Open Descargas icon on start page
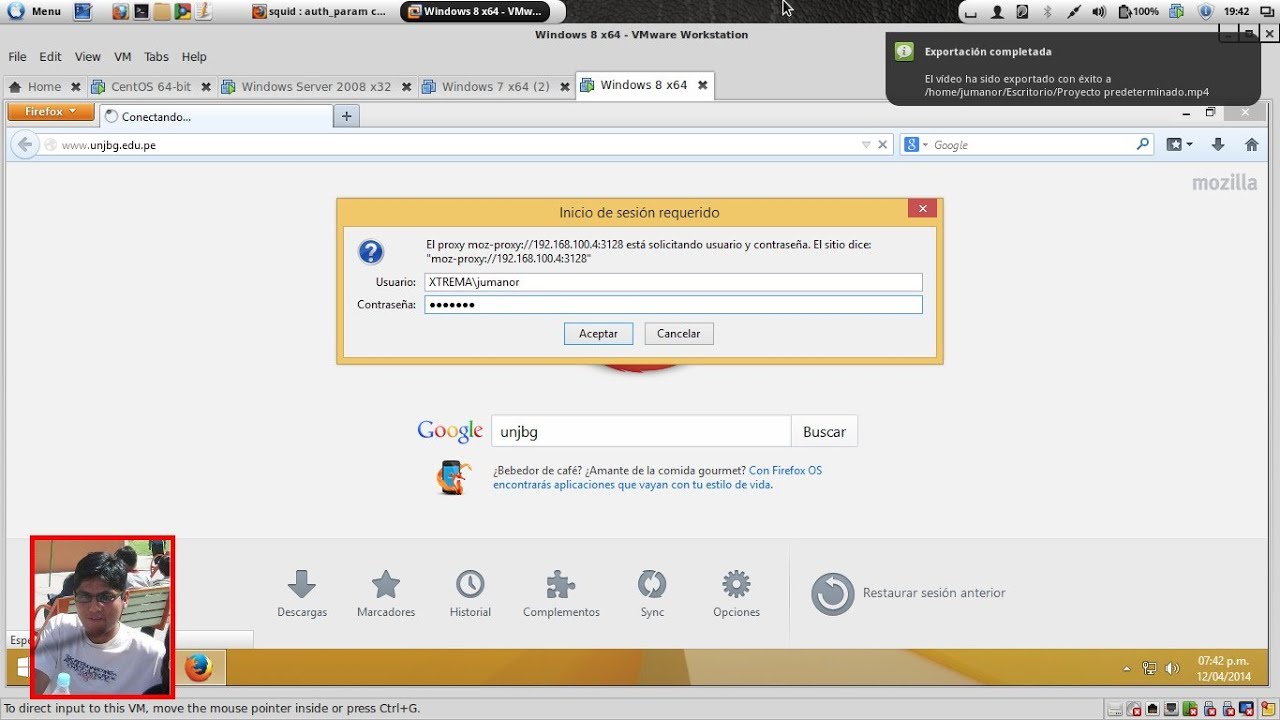The image size is (1280, 720). (302, 593)
